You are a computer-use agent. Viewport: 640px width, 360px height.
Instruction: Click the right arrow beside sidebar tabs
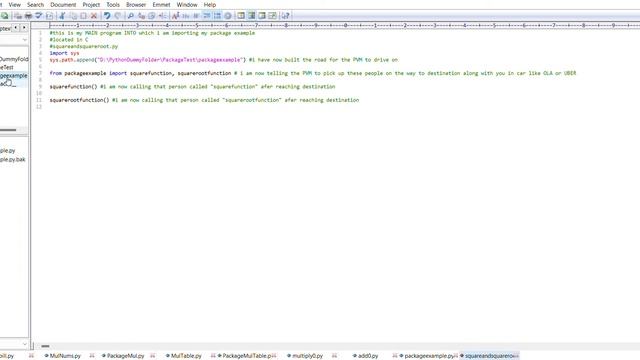pyautogui.click(x=24, y=28)
